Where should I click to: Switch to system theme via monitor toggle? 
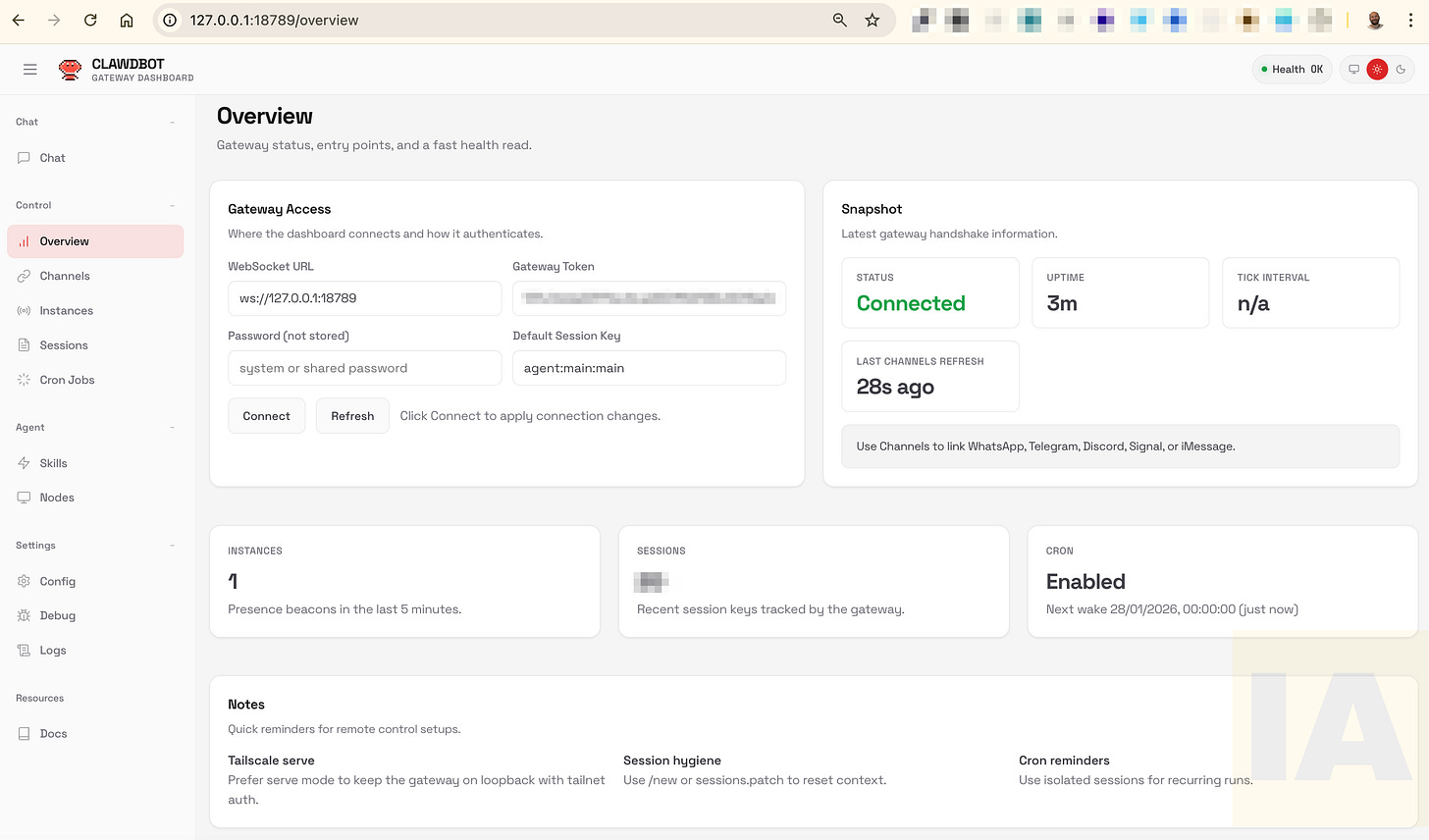1353,69
